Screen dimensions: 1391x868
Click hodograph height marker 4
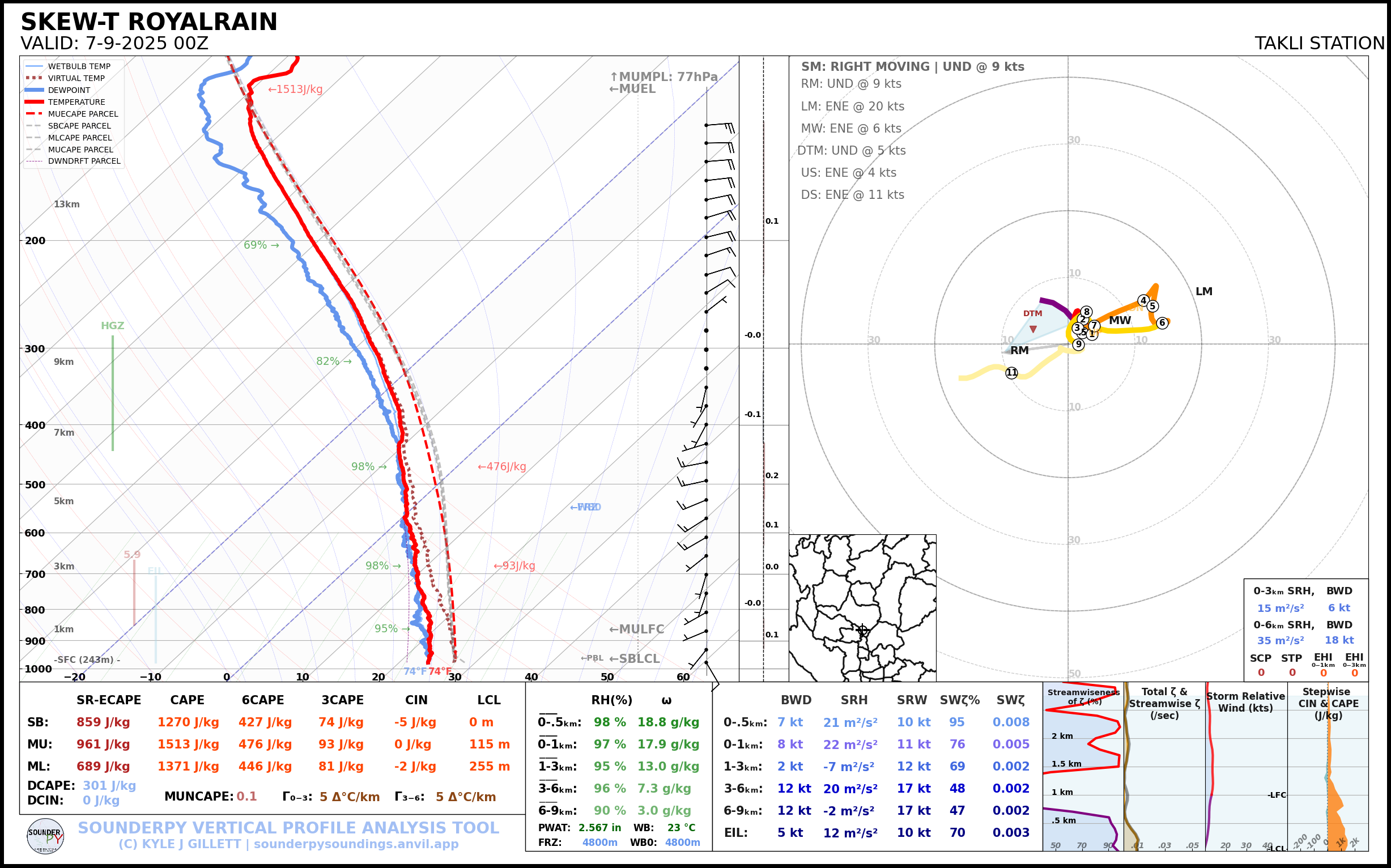pos(1143,300)
